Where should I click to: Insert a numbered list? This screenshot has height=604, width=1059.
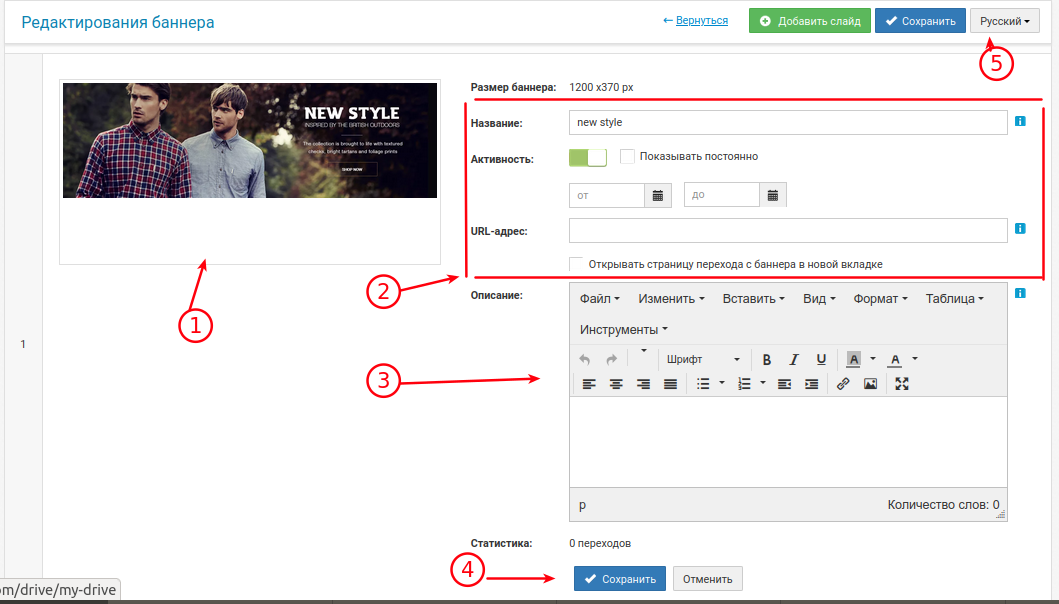[744, 384]
